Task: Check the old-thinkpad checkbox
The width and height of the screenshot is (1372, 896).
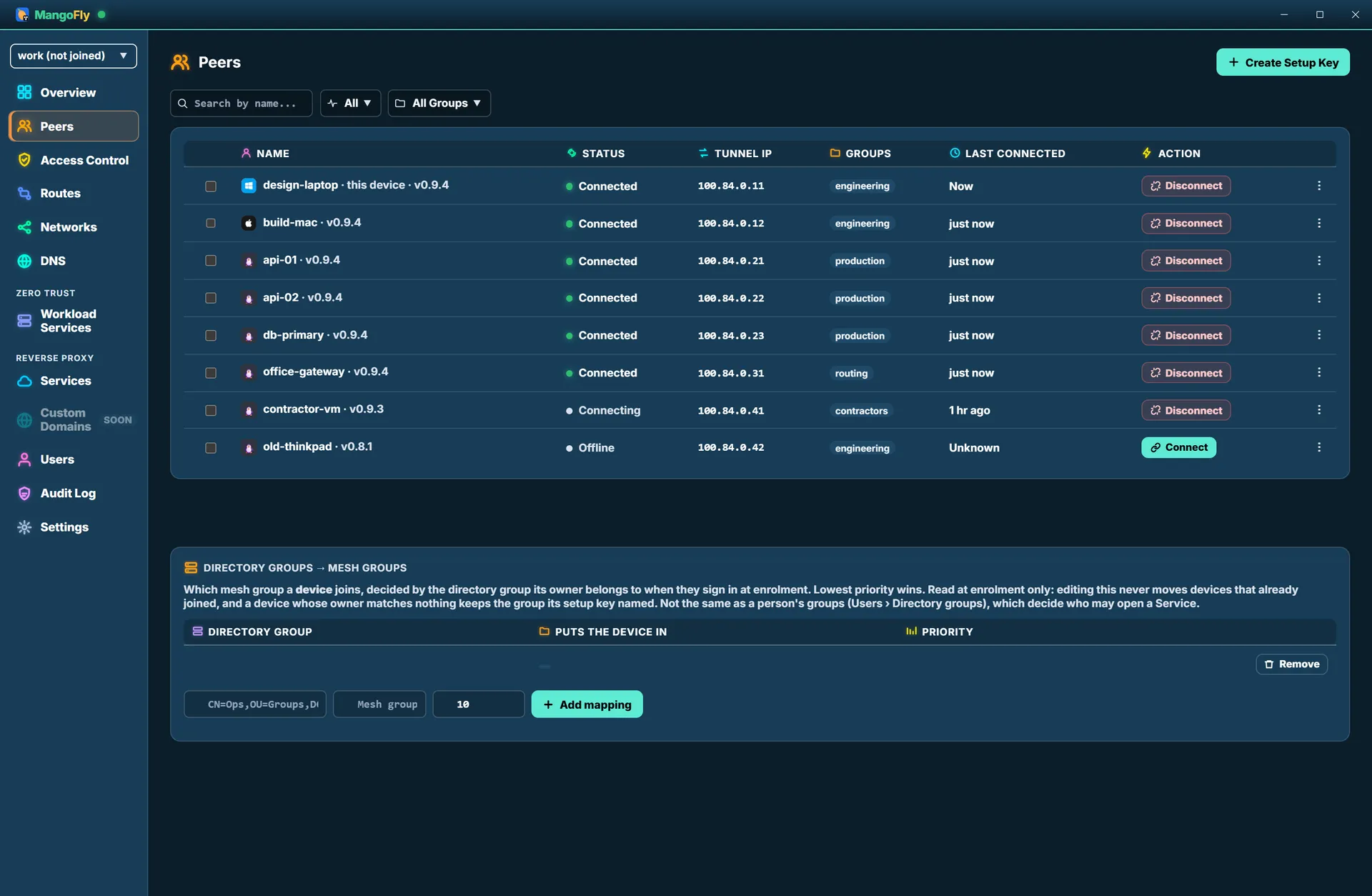Action: pos(210,448)
